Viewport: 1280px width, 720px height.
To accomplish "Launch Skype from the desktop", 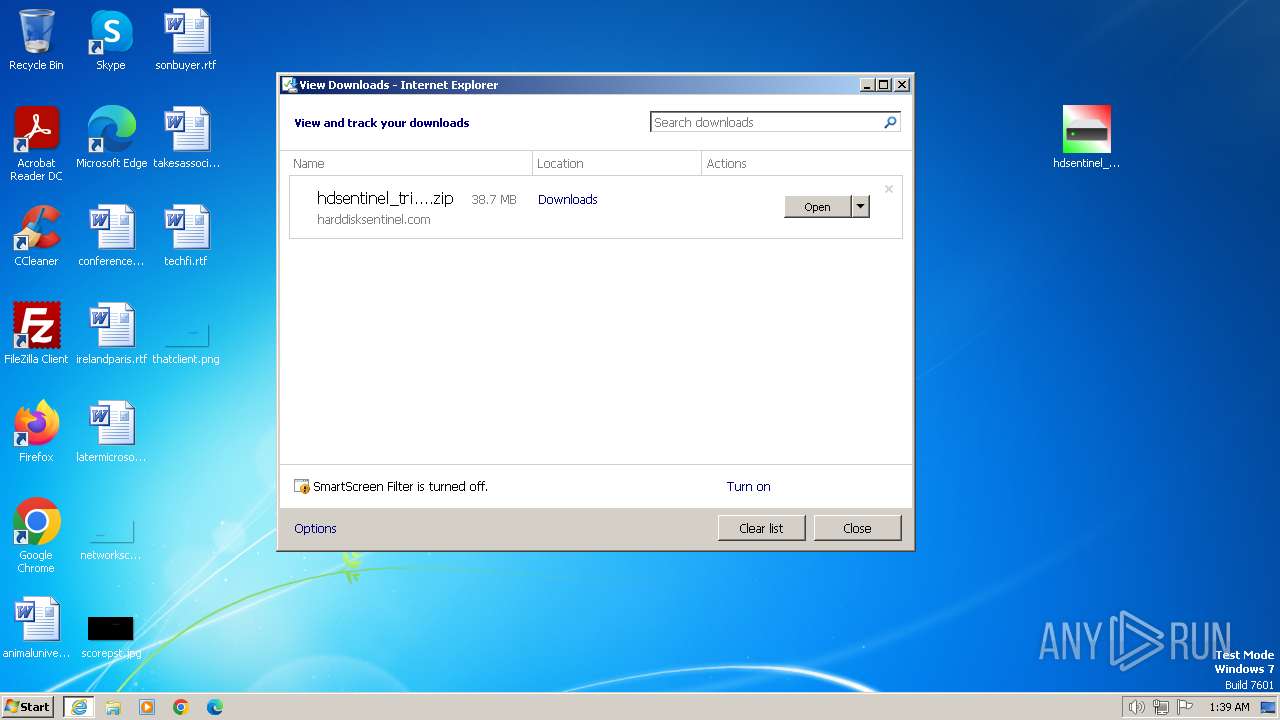I will [x=111, y=40].
